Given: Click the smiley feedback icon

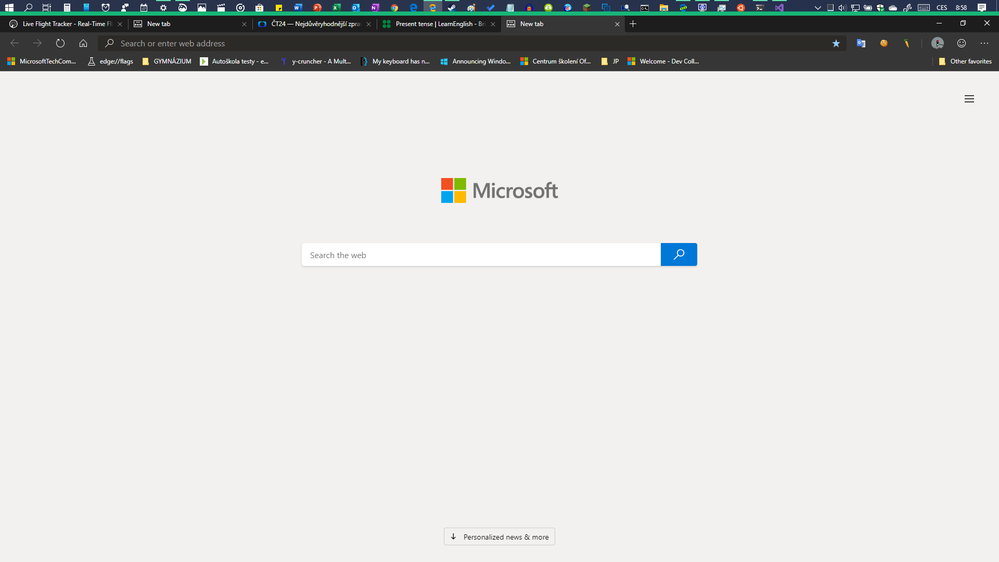Looking at the screenshot, I should pos(961,43).
